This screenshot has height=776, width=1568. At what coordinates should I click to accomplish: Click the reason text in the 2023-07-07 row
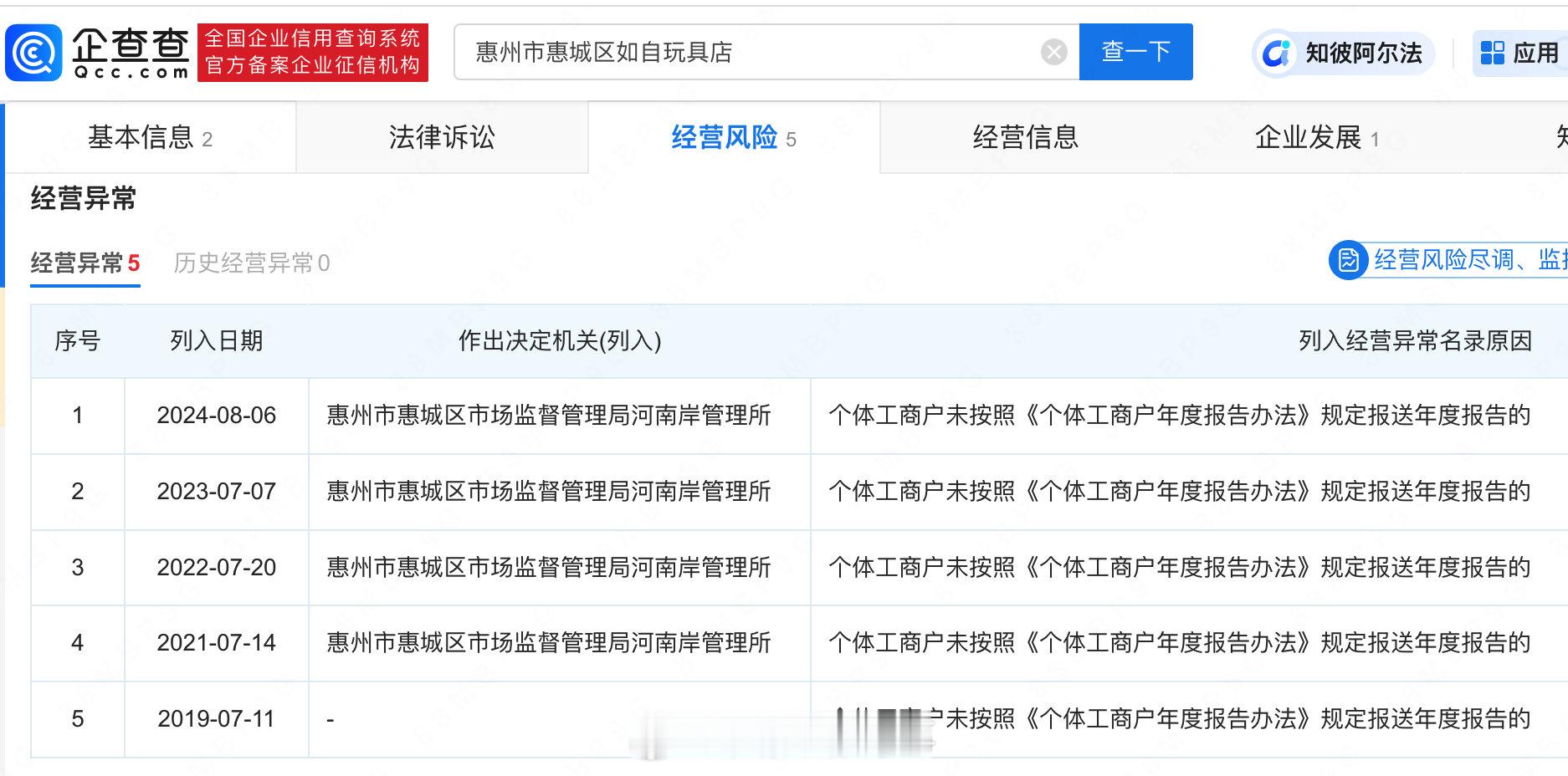click(1180, 492)
